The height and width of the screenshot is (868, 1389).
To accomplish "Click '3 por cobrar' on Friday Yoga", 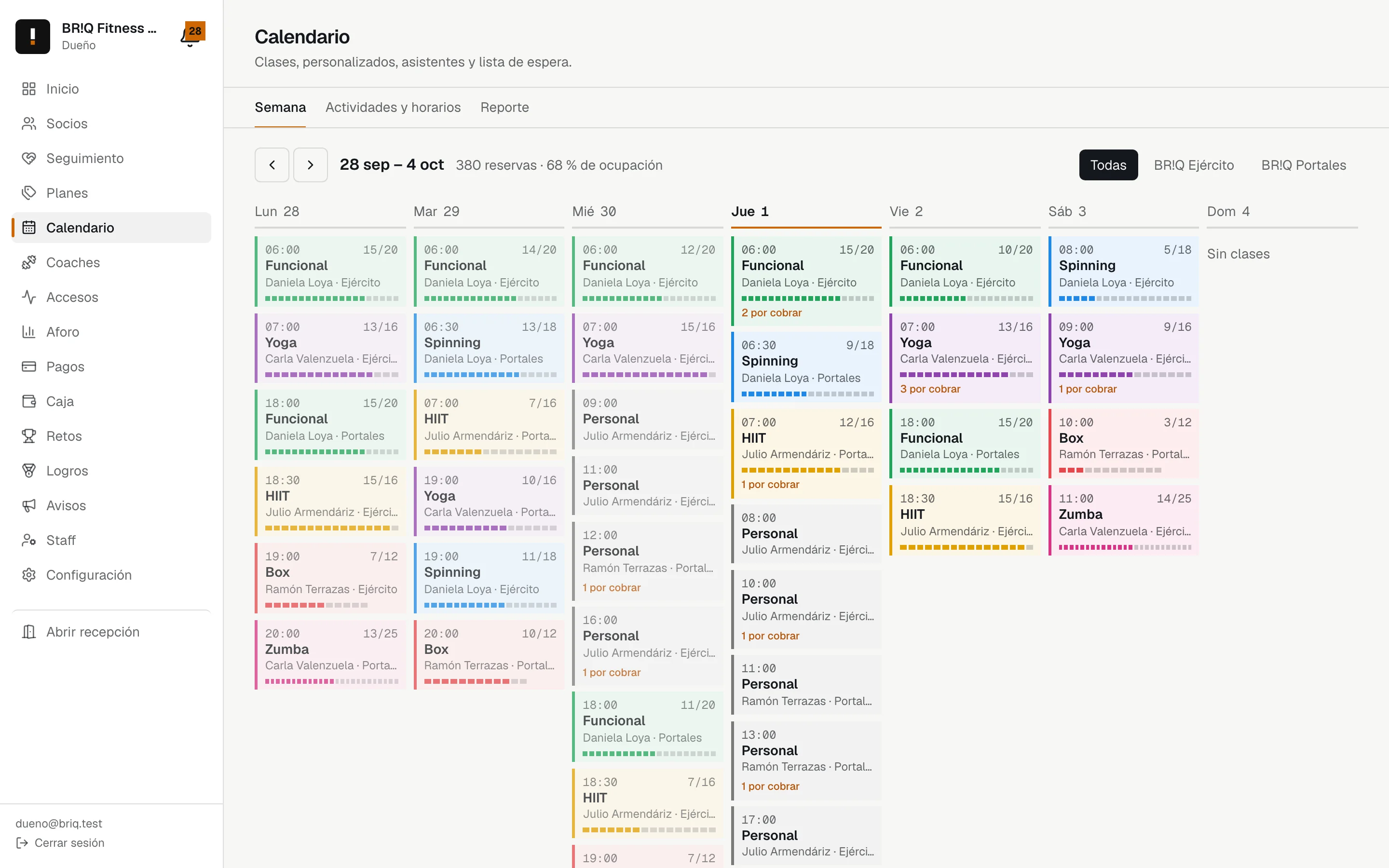I will (930, 389).
